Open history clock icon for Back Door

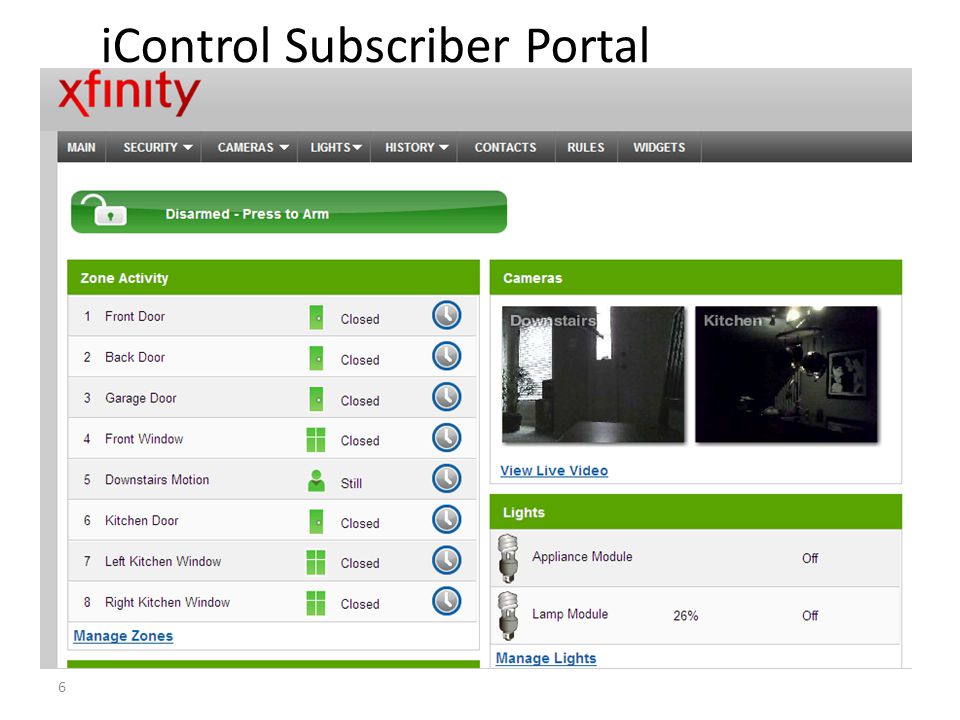coord(446,356)
